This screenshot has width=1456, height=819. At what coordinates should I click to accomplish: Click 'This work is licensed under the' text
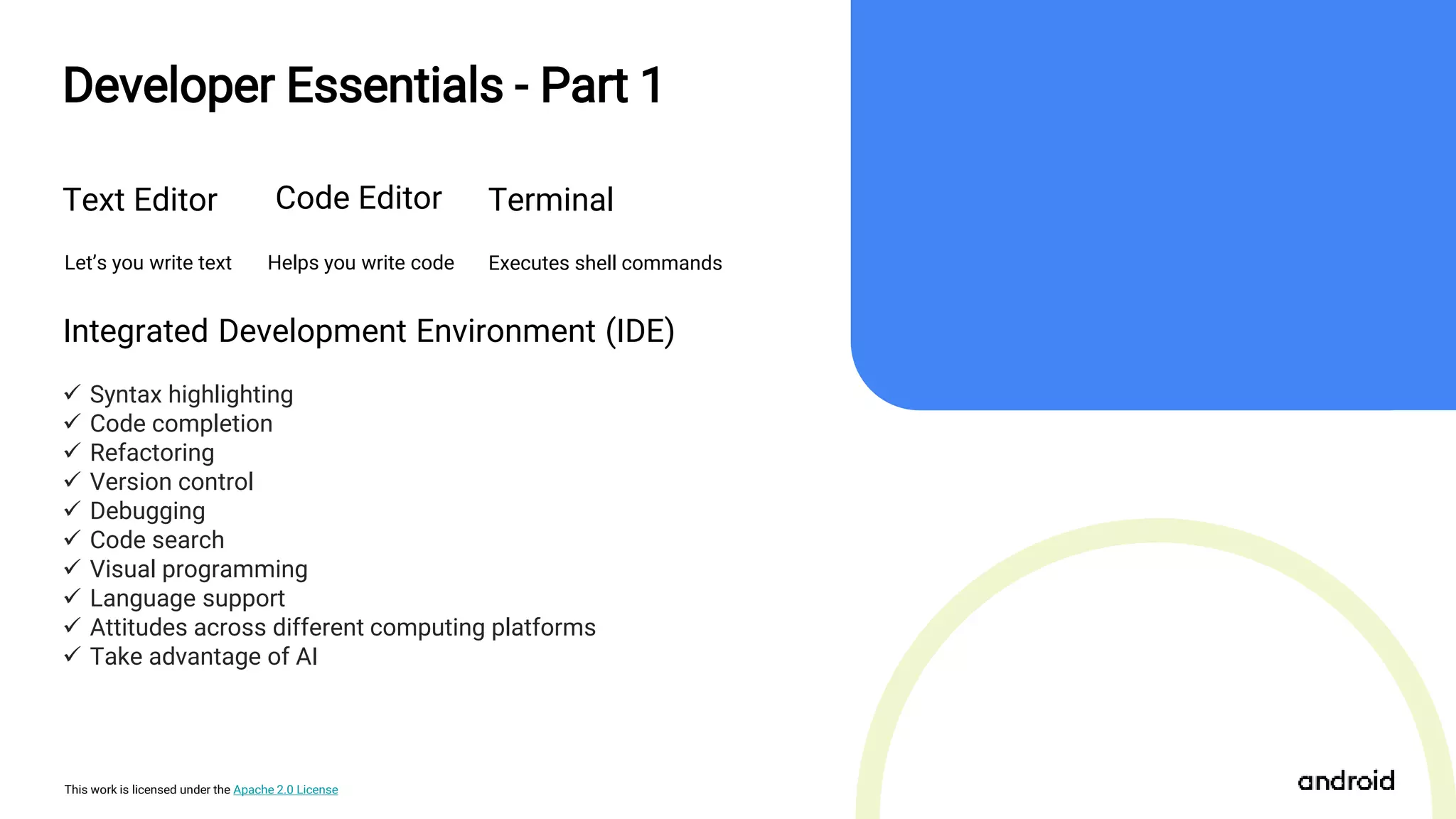(147, 790)
